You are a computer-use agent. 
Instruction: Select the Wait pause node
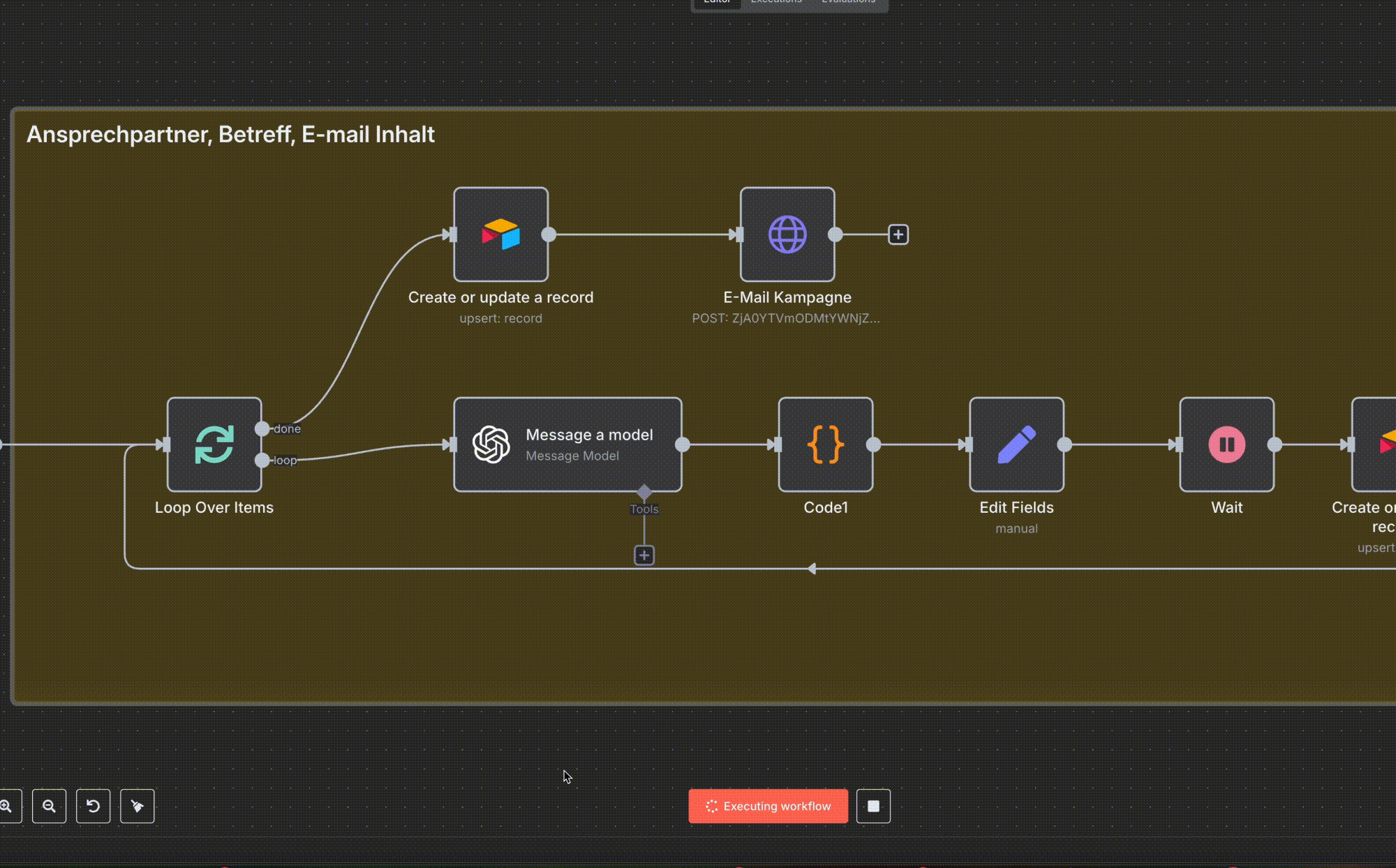pos(1226,444)
